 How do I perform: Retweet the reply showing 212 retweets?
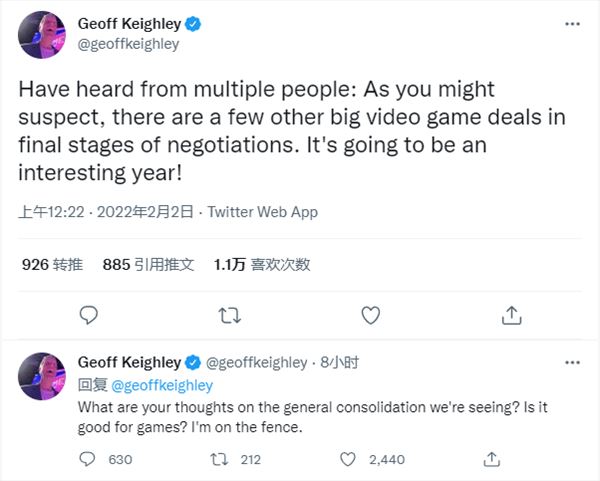click(219, 459)
